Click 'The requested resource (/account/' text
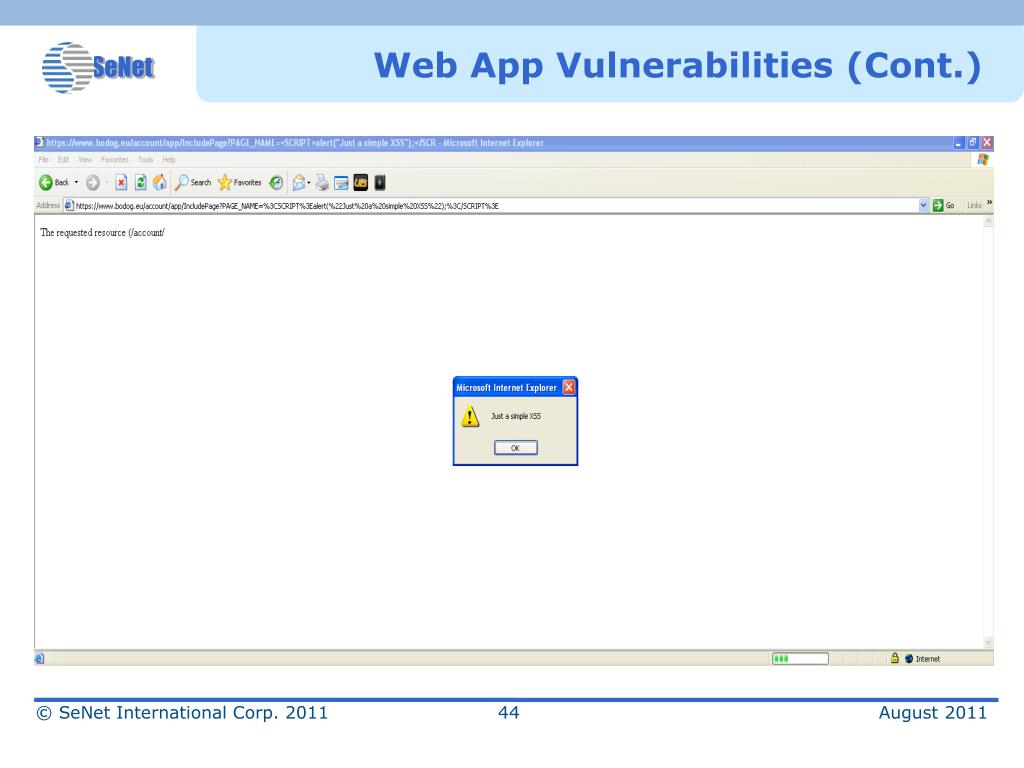This screenshot has height=768, width=1024. tap(103, 232)
